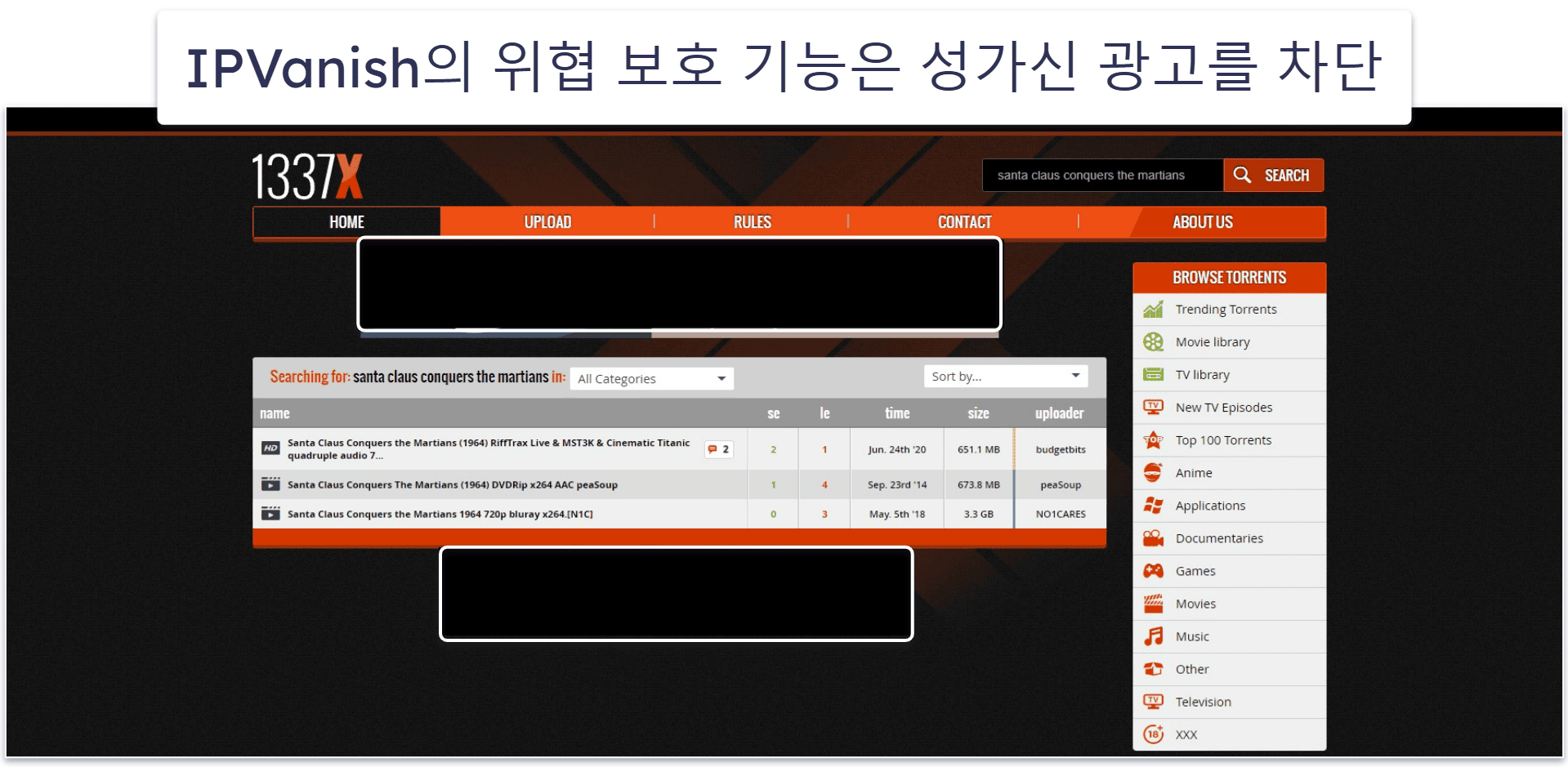Sort by the se column header
The width and height of the screenshot is (1568, 767).
[x=773, y=413]
